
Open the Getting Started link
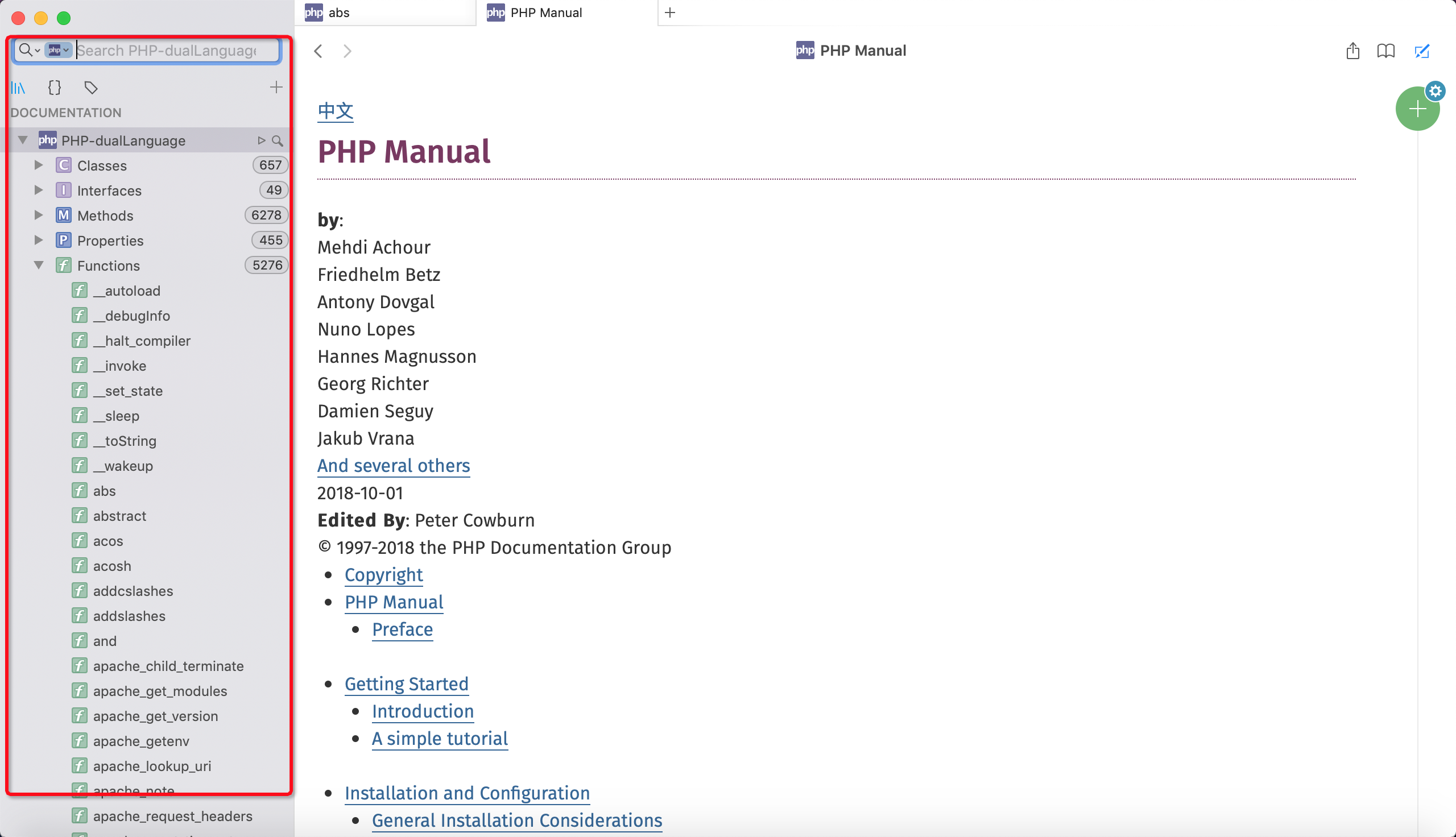click(407, 684)
